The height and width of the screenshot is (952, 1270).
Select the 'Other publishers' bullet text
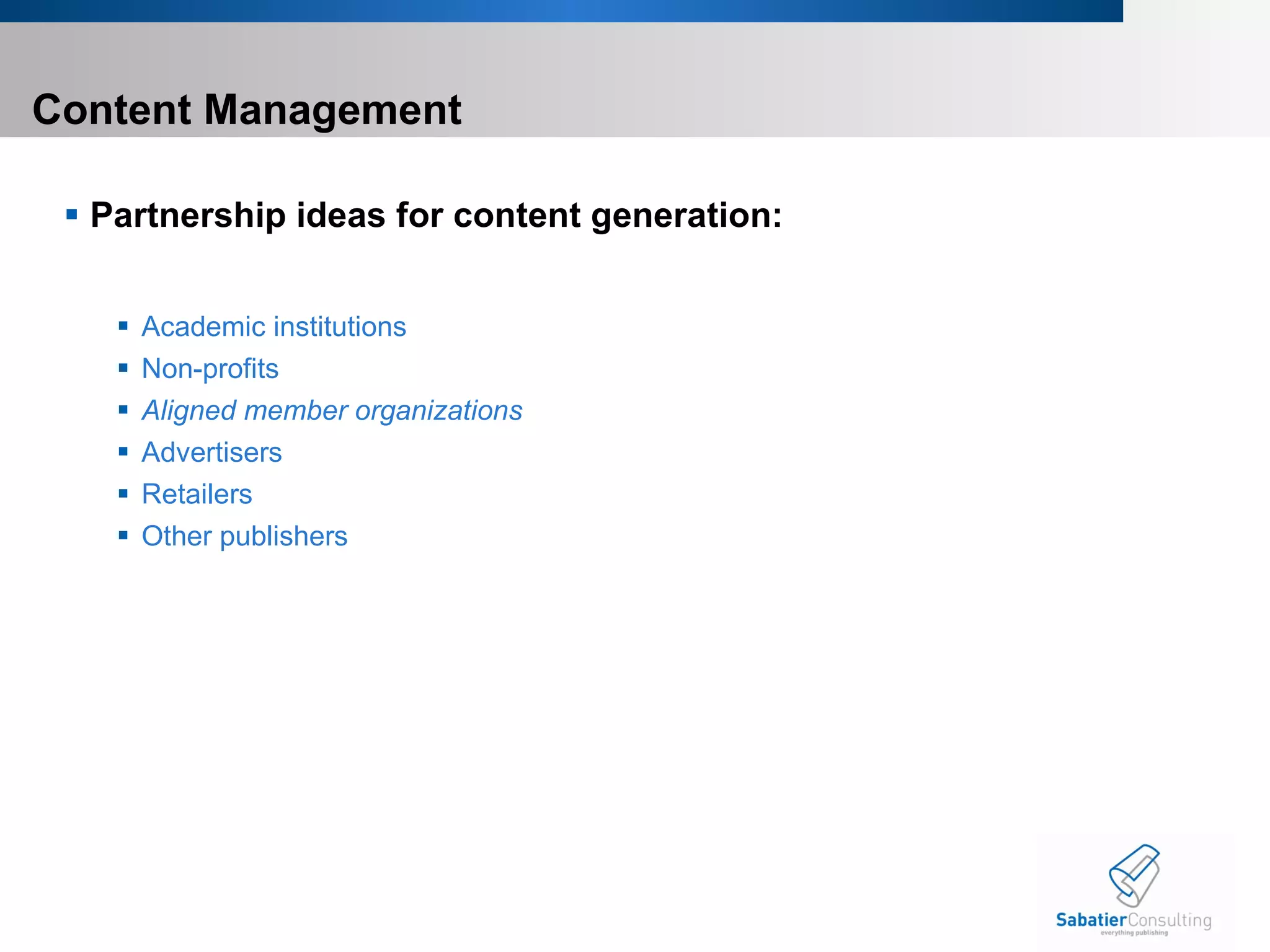pos(244,537)
